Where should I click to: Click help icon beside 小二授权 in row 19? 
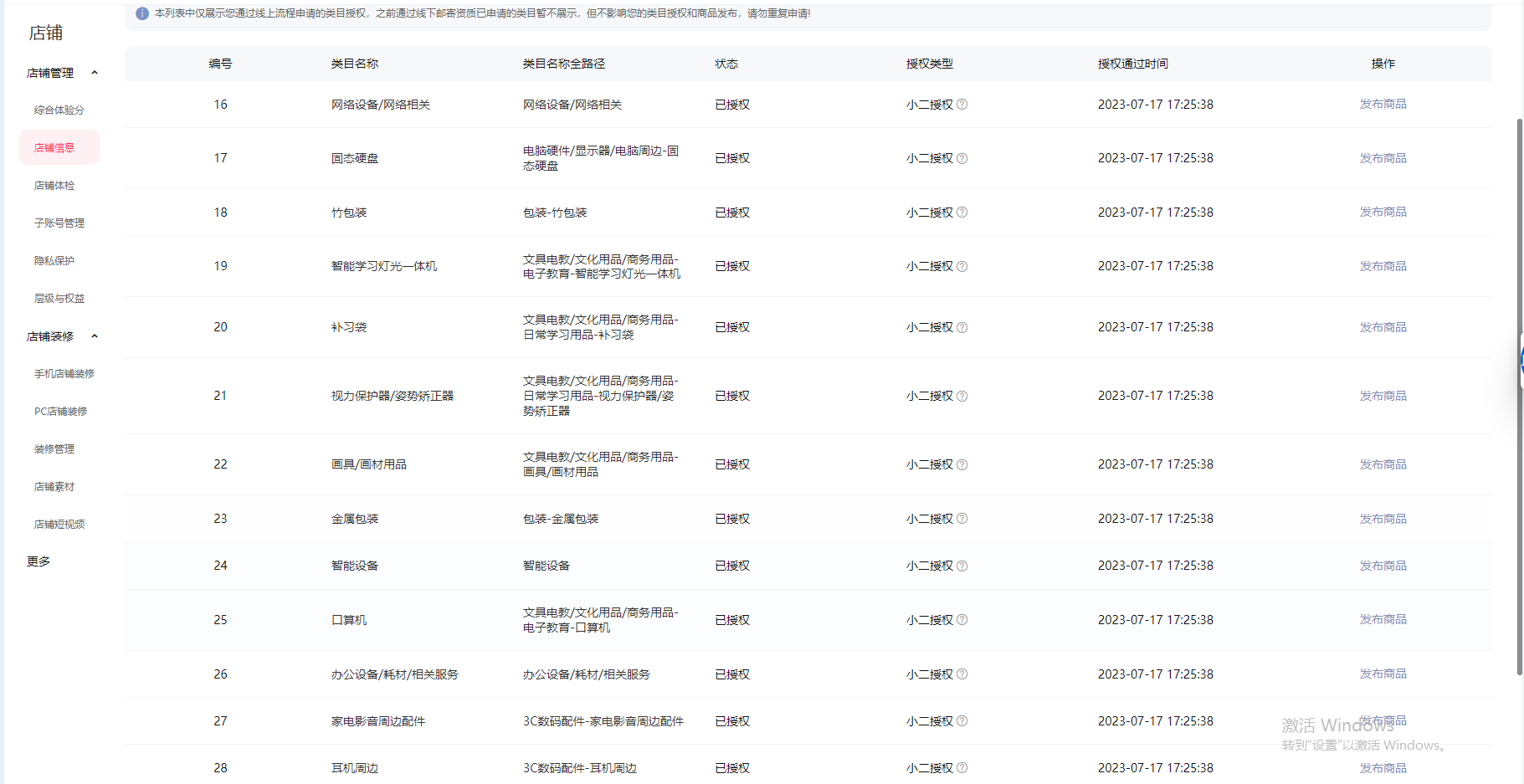pos(962,266)
